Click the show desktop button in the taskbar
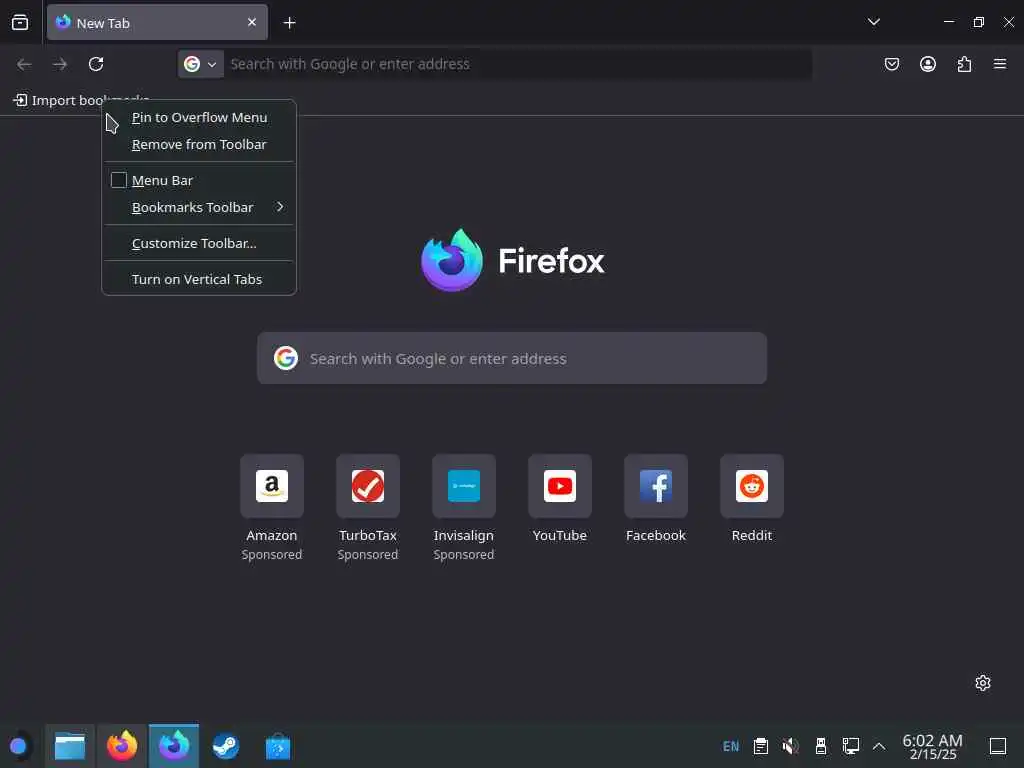Viewport: 1024px width, 768px height. pos(998,746)
